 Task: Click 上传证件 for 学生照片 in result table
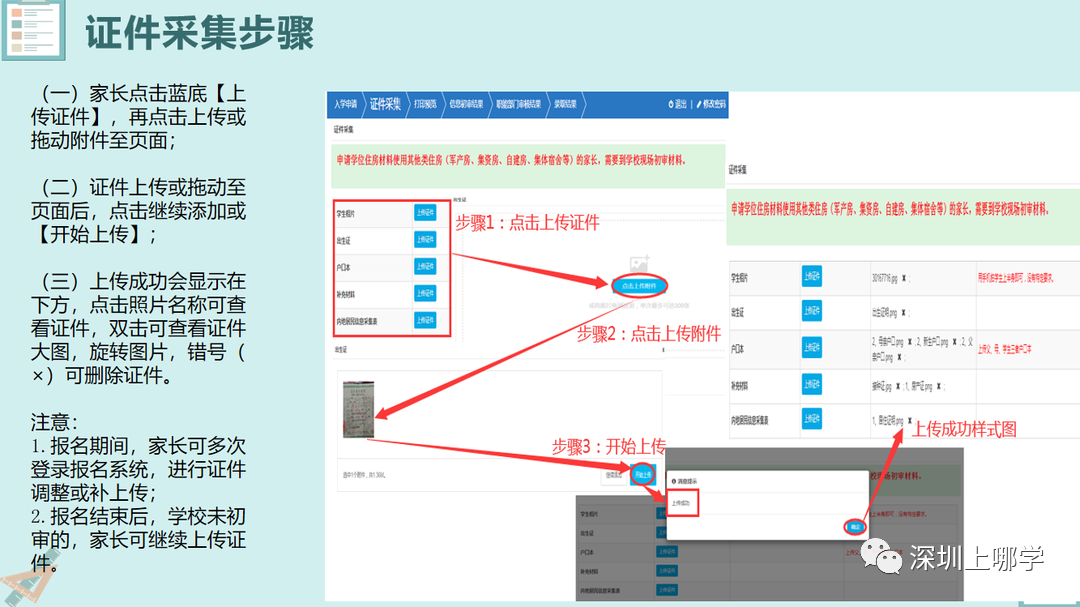pyautogui.click(x=811, y=276)
